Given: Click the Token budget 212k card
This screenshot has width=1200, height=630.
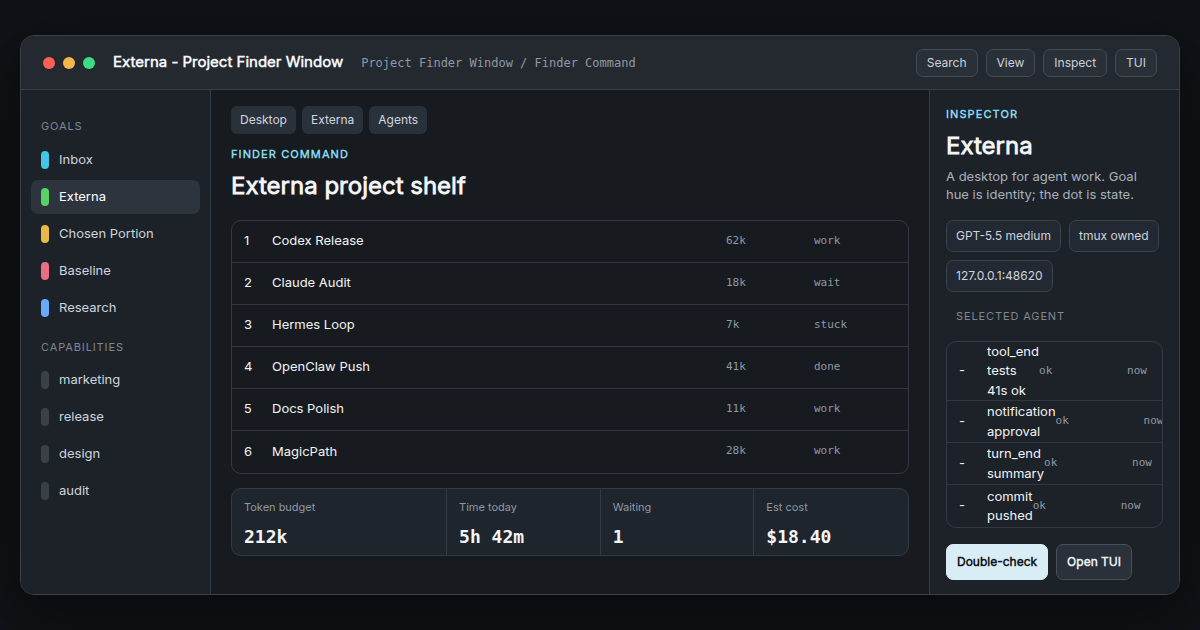Looking at the screenshot, I should 339,522.
